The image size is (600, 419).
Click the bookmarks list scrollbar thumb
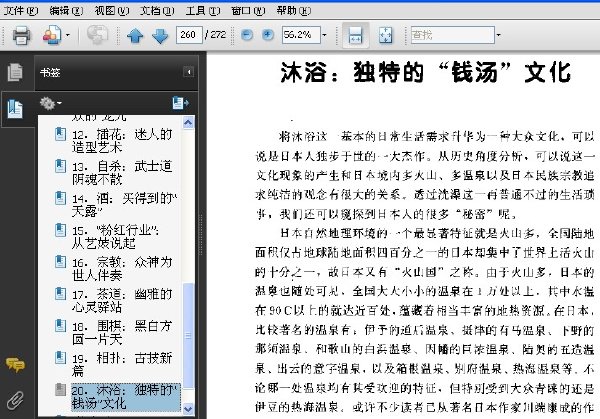click(188, 336)
